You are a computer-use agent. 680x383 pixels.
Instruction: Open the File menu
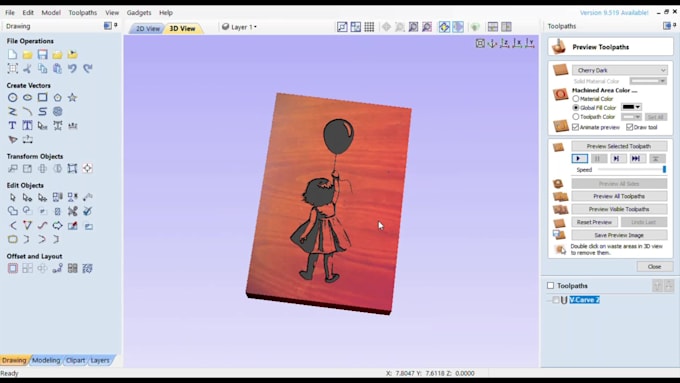point(10,13)
